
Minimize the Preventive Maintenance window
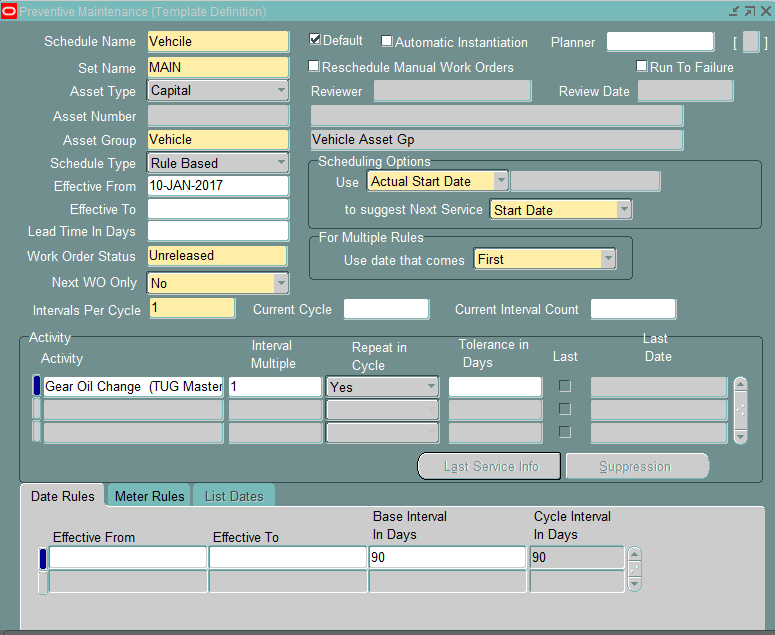(x=734, y=11)
